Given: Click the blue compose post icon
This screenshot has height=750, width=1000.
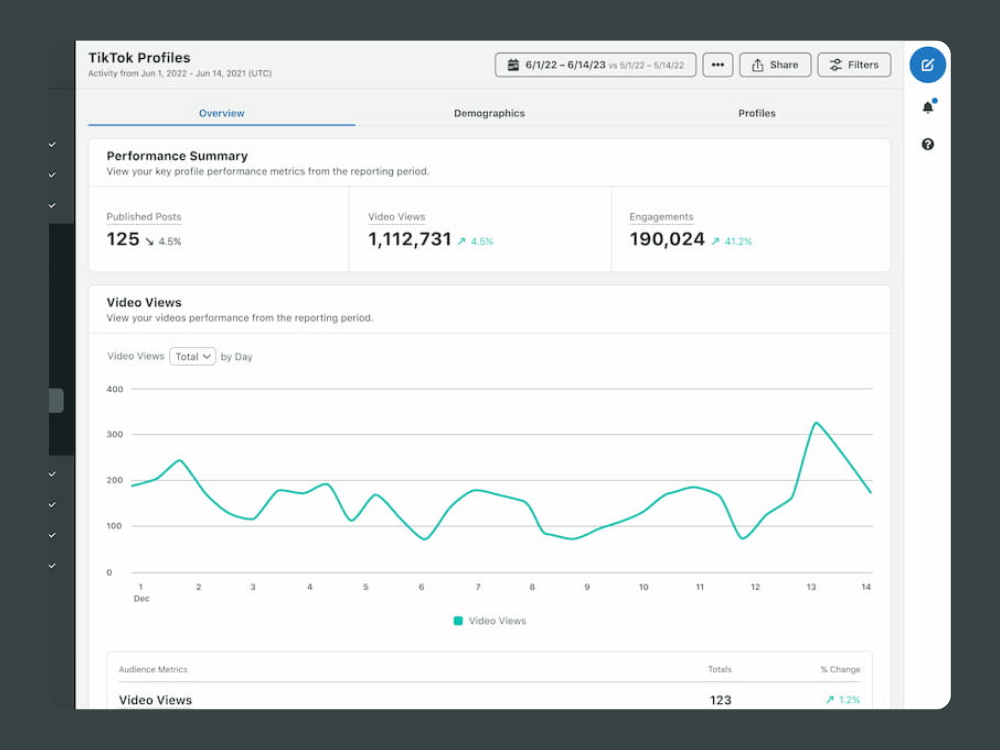Looking at the screenshot, I should 927,65.
